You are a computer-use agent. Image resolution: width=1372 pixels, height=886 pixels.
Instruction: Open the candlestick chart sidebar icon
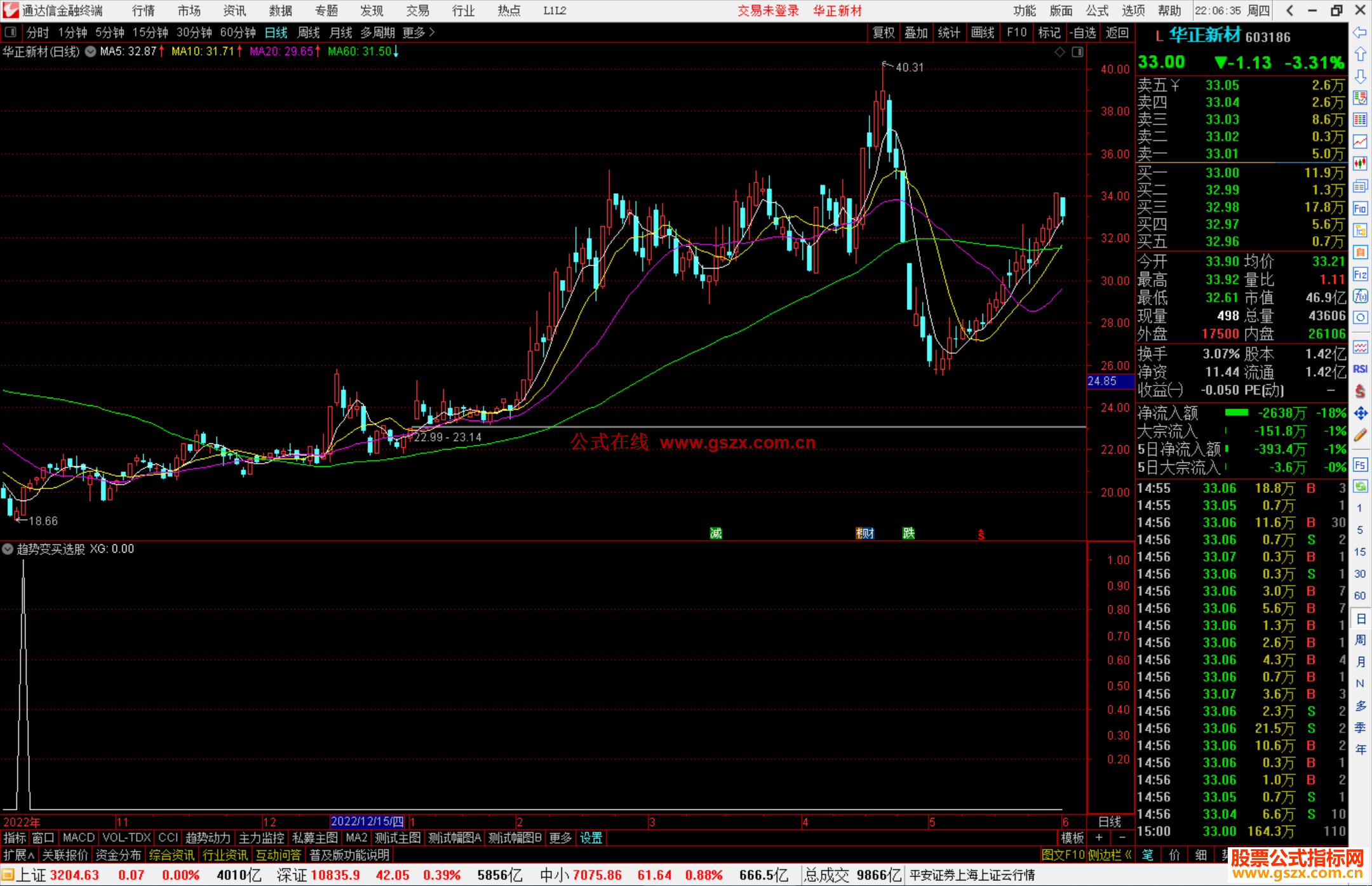click(x=1360, y=164)
